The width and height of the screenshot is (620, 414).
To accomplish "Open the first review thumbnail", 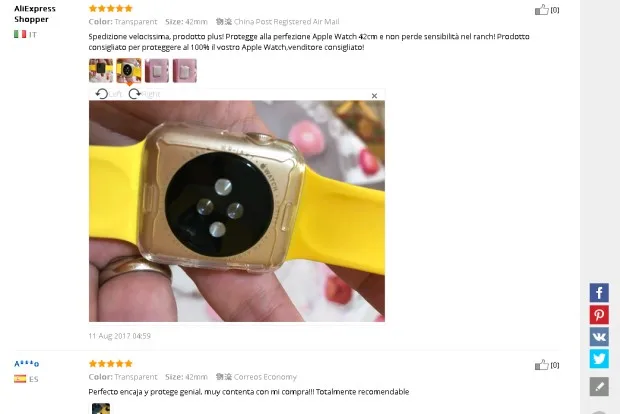I will pos(101,70).
